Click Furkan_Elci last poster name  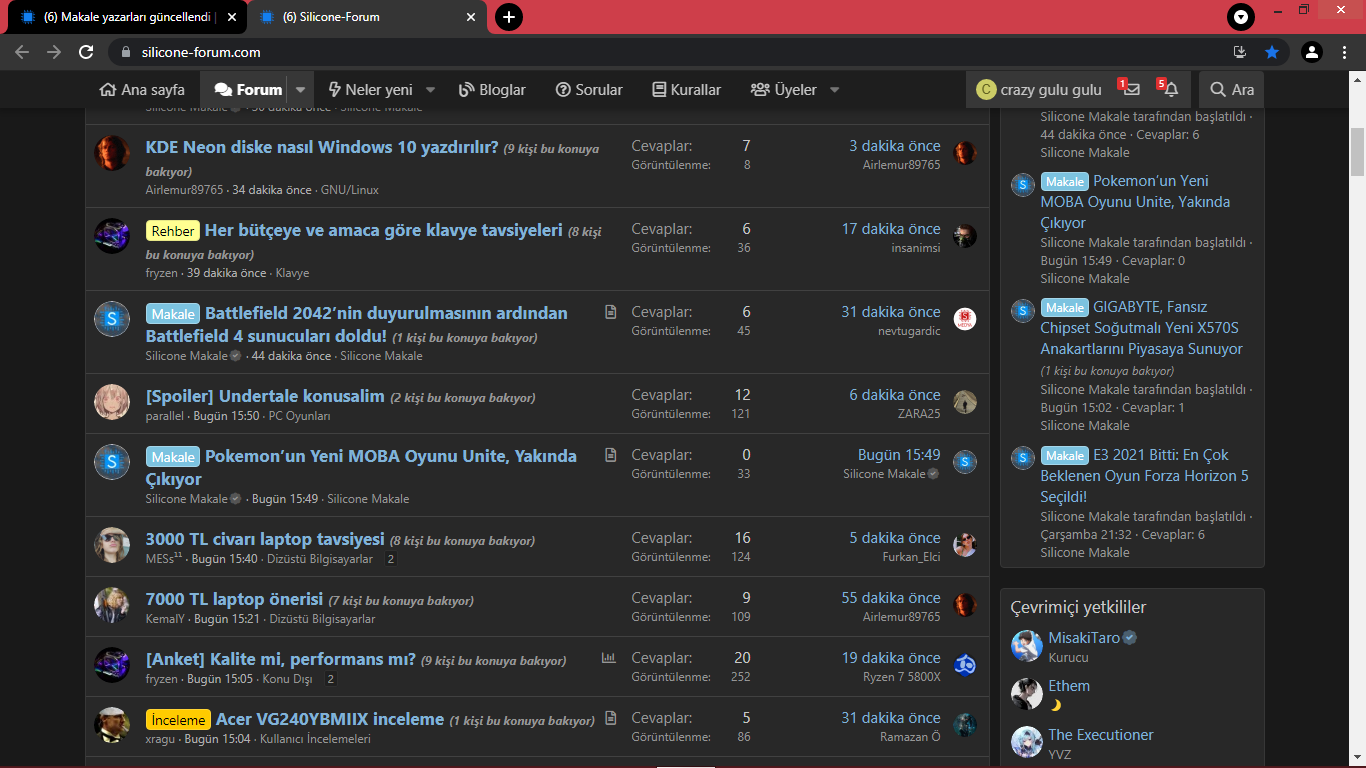pyautogui.click(x=911, y=557)
